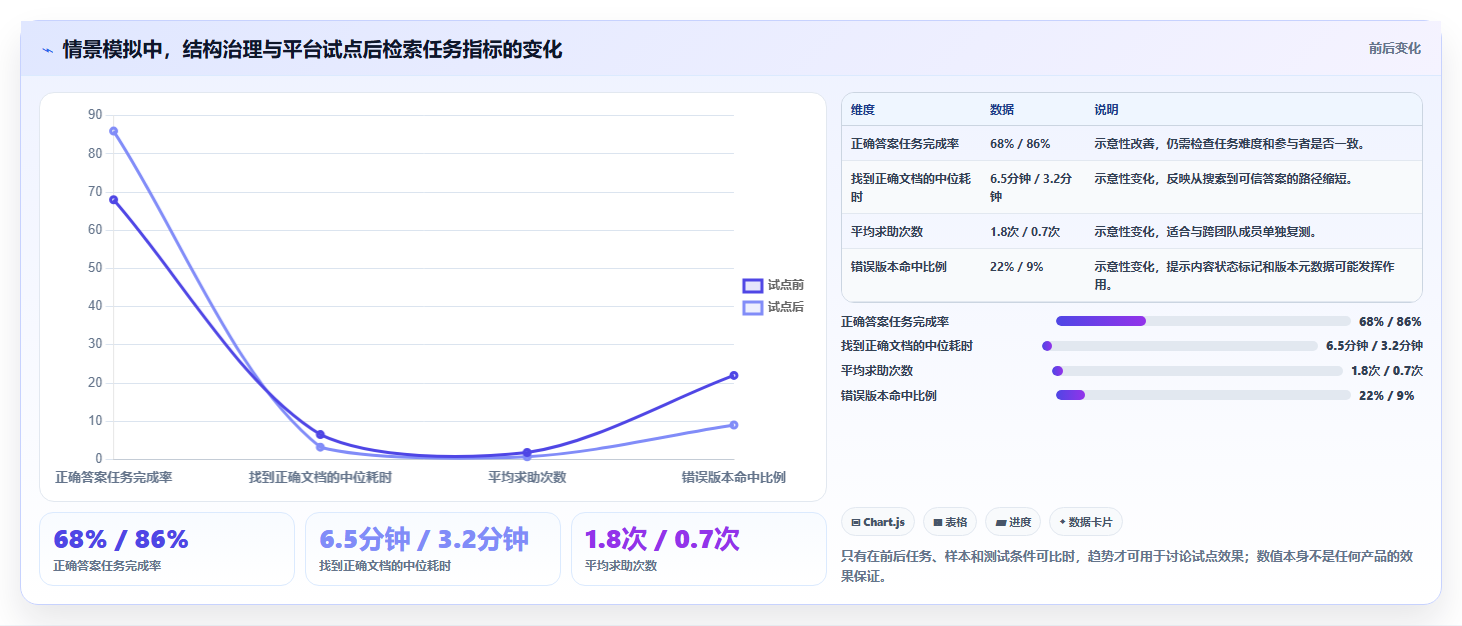1462x626 pixels.
Task: Open the 6.5分钟 / 3.2分钟 stat card
Action: click(x=433, y=549)
